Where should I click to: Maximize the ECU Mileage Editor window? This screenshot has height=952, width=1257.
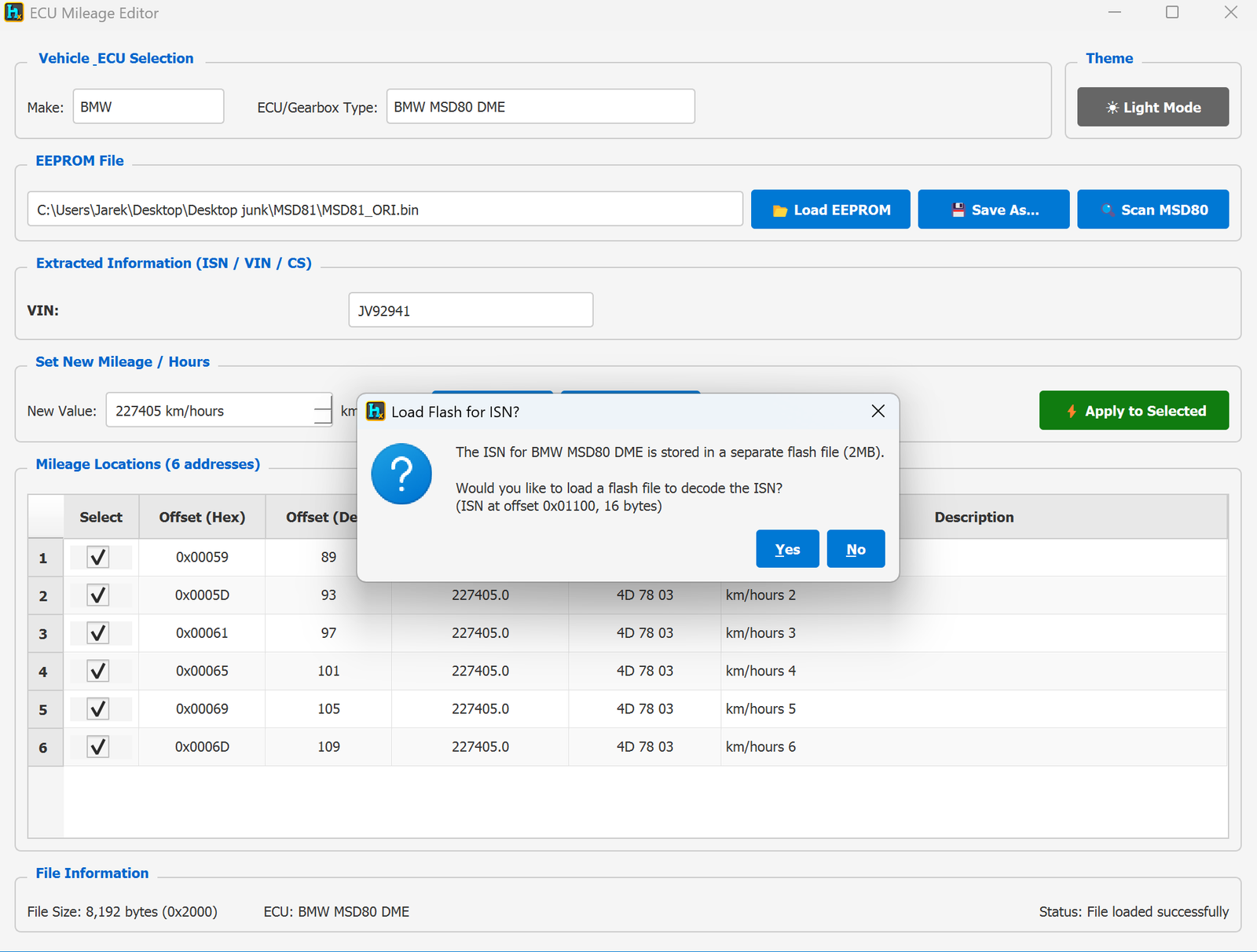coord(1172,13)
